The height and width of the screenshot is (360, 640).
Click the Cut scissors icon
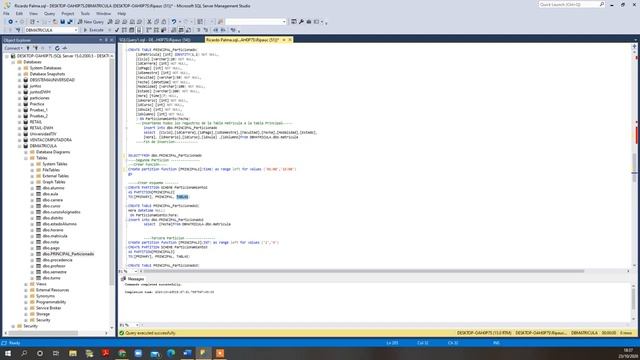click(149, 22)
